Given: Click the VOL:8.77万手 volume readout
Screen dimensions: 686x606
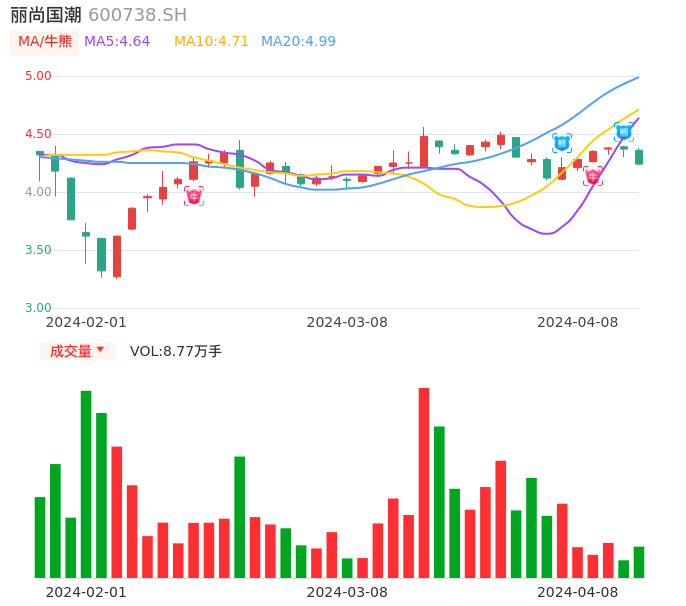Looking at the screenshot, I should click(176, 351).
